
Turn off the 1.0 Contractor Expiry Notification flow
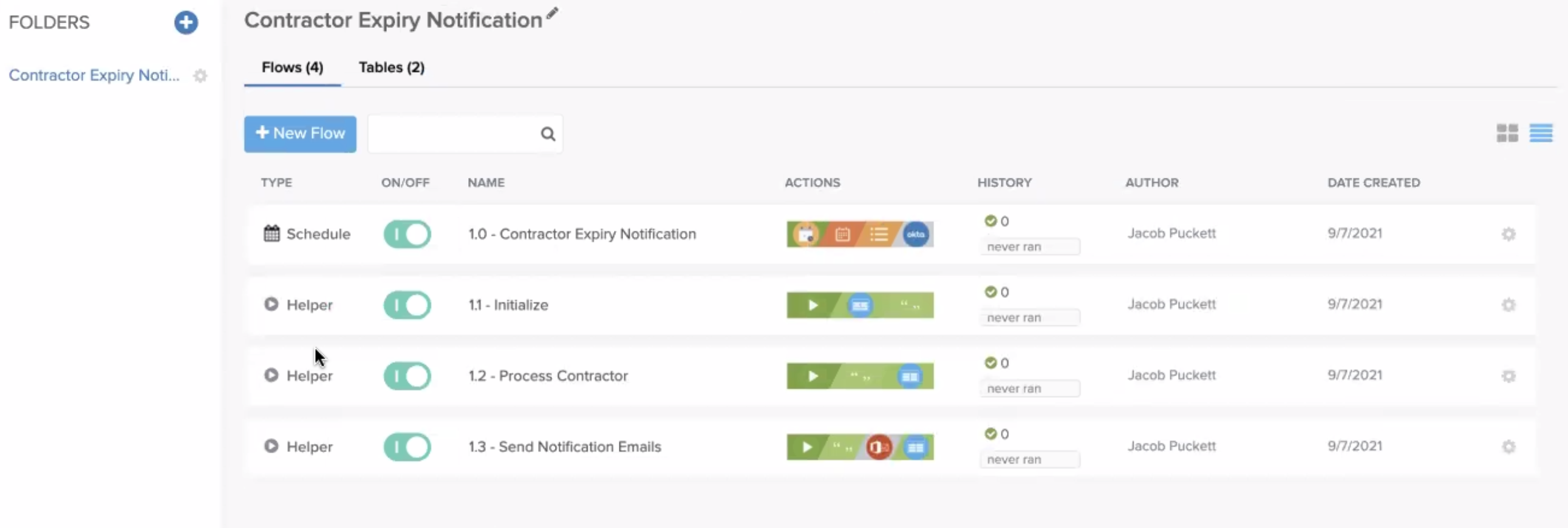[407, 234]
